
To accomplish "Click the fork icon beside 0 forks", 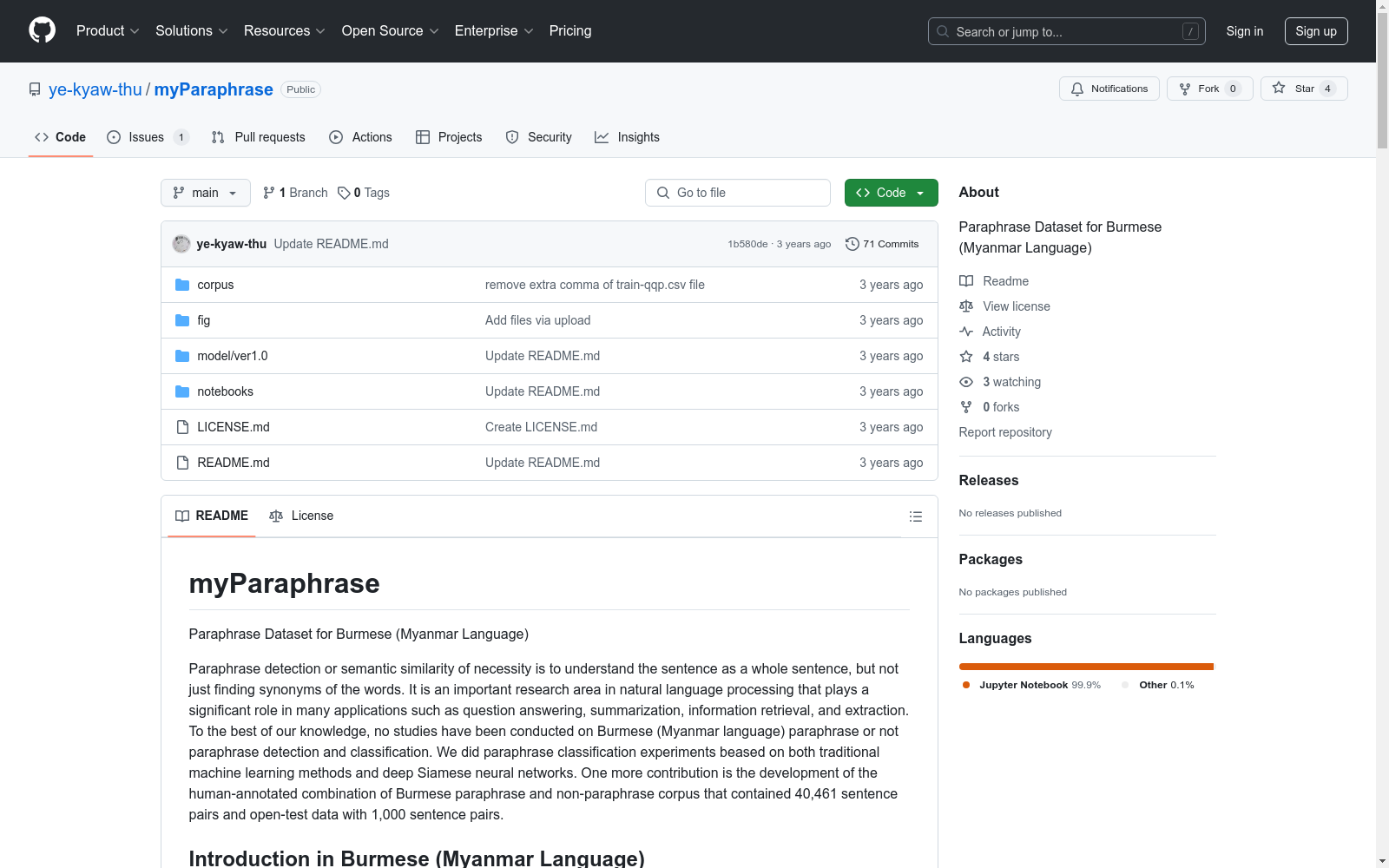I will [x=966, y=407].
